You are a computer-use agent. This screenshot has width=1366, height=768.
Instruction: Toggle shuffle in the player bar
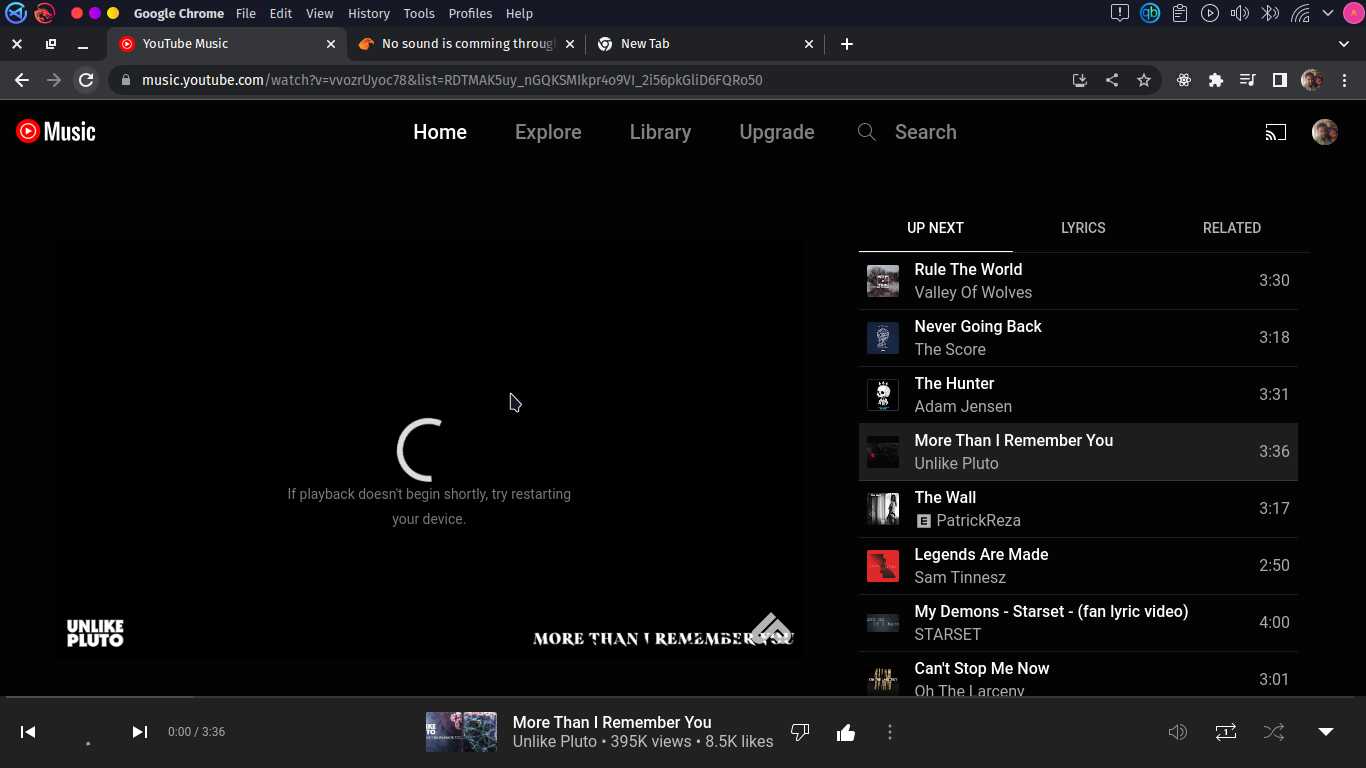(1274, 732)
